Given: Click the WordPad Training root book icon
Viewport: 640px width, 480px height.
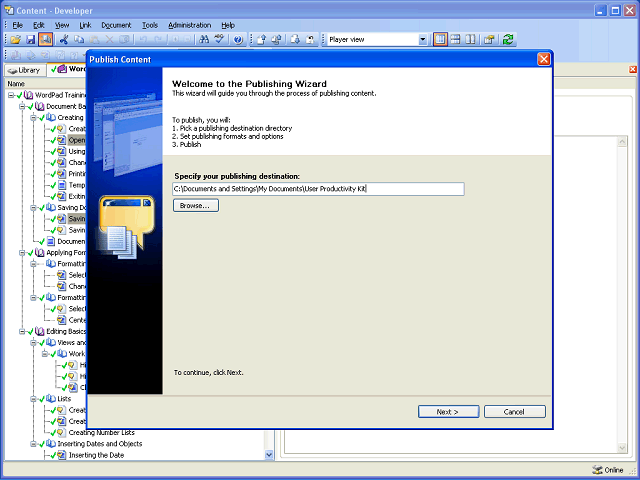Looking at the screenshot, I should (29, 95).
